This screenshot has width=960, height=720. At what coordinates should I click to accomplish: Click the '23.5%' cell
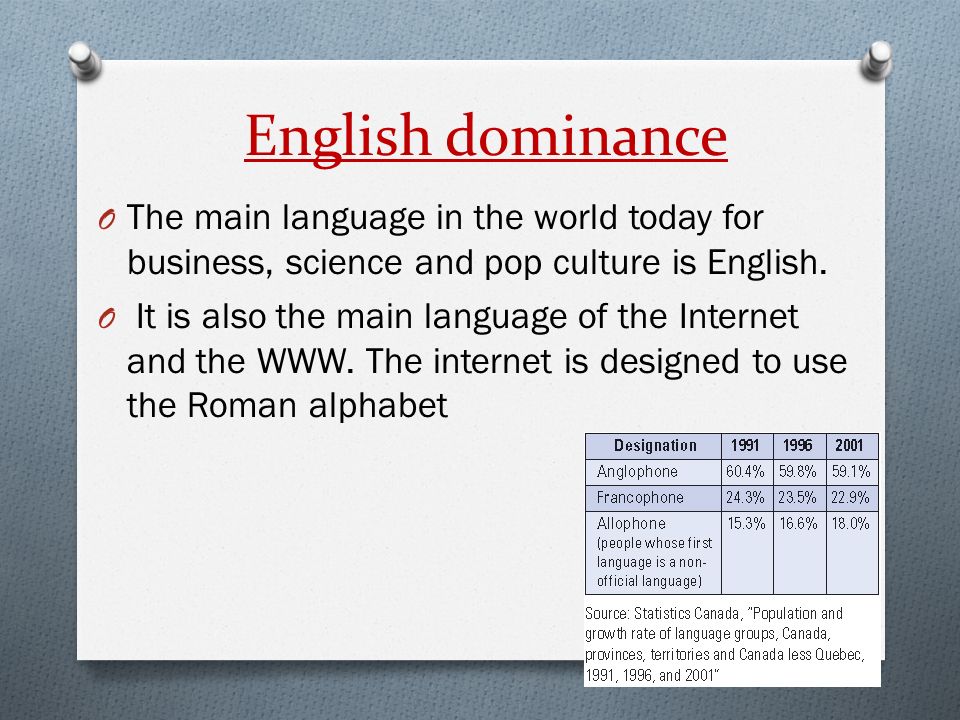pos(798,498)
